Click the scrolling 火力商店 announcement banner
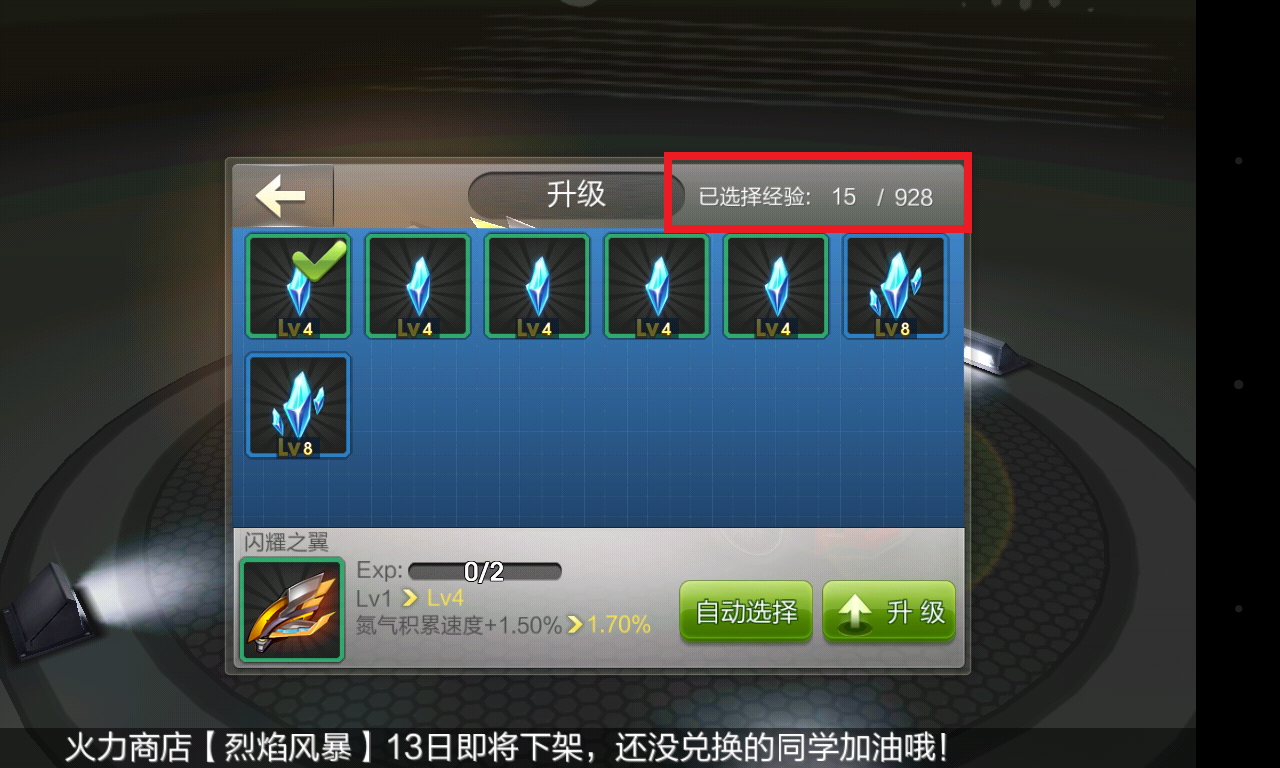The image size is (1280, 768). [506, 748]
